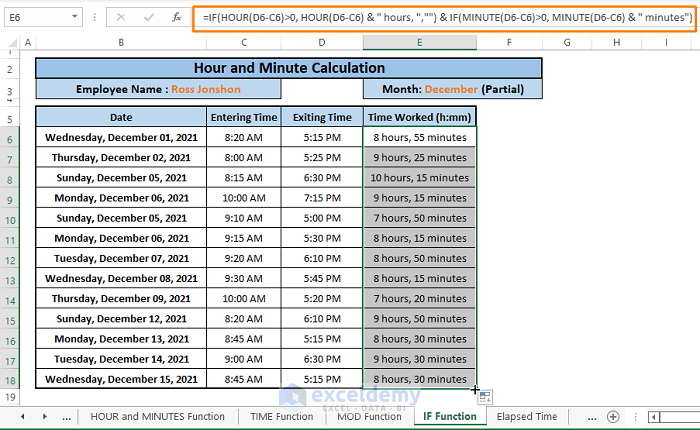
Task: Select entering time '9:30 AM'
Action: [x=244, y=279]
